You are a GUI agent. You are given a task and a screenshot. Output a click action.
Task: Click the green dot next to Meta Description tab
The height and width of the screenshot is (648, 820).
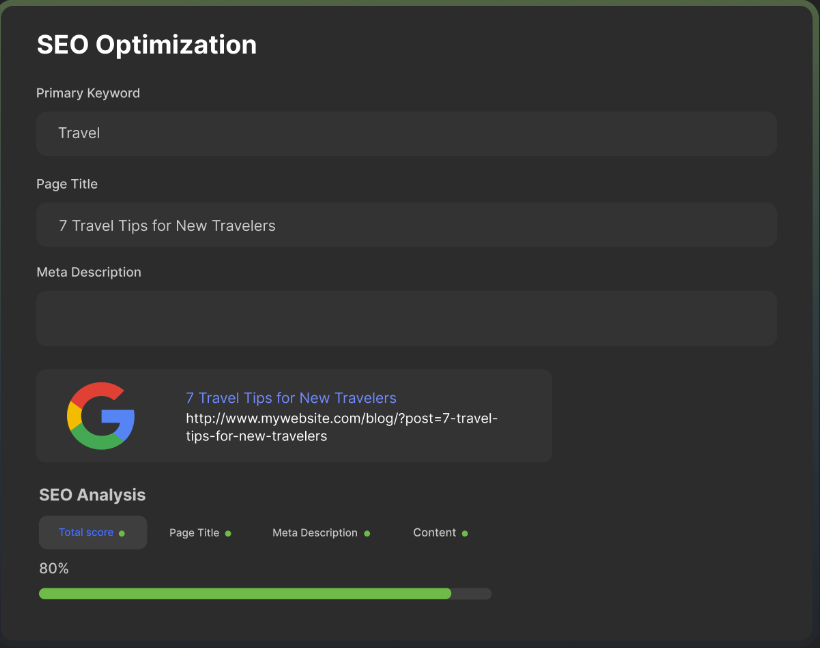(x=367, y=533)
